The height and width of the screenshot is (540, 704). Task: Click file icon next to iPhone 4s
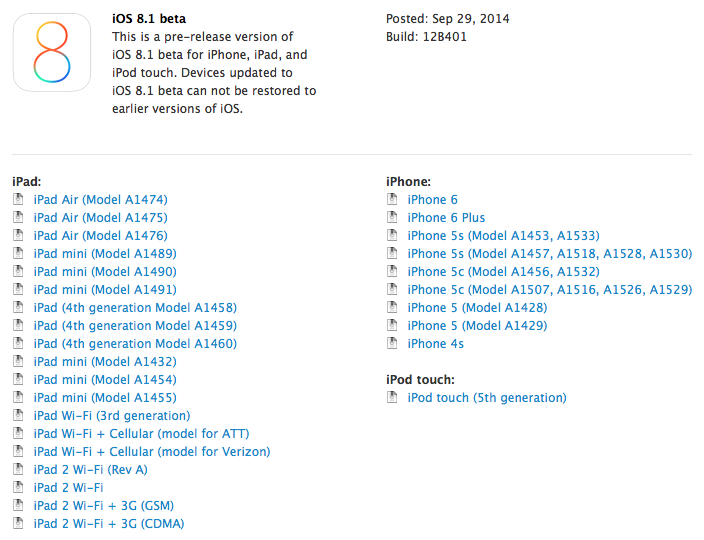point(391,344)
